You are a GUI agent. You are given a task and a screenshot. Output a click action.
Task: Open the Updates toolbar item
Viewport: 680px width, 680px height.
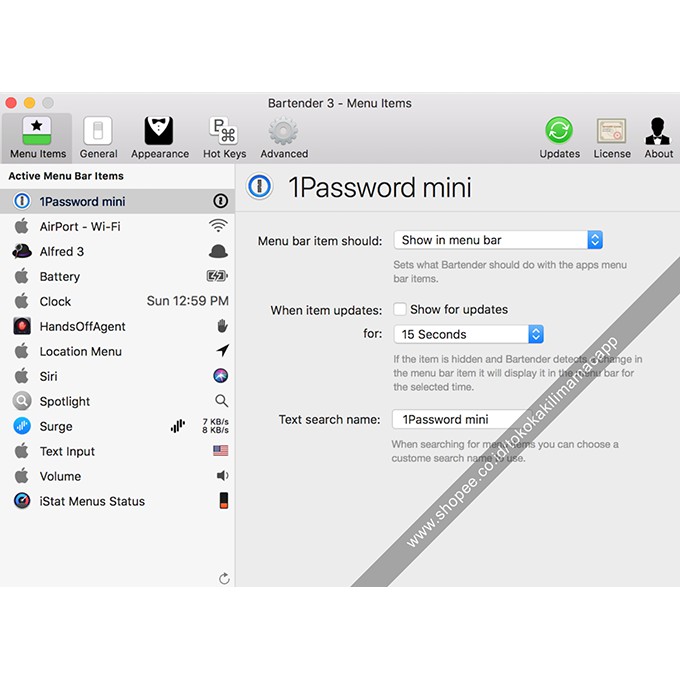559,138
